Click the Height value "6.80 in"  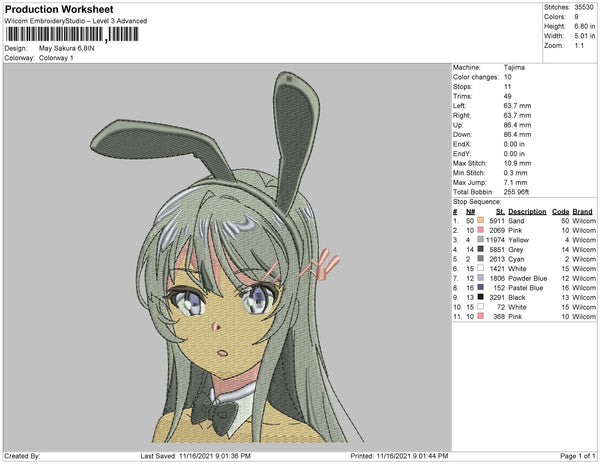click(584, 26)
